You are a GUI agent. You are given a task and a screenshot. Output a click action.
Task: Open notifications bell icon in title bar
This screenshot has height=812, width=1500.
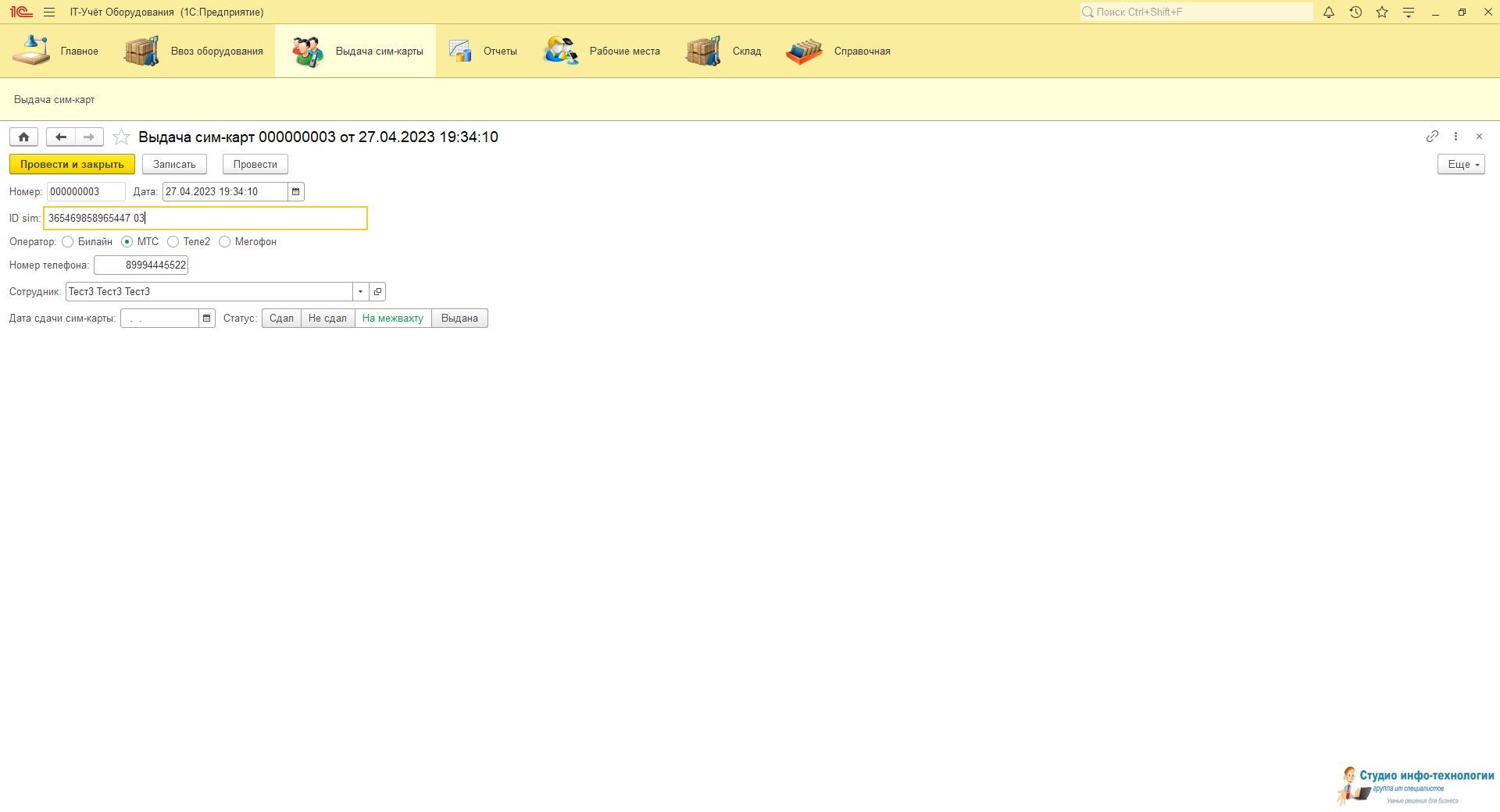[x=1328, y=12]
